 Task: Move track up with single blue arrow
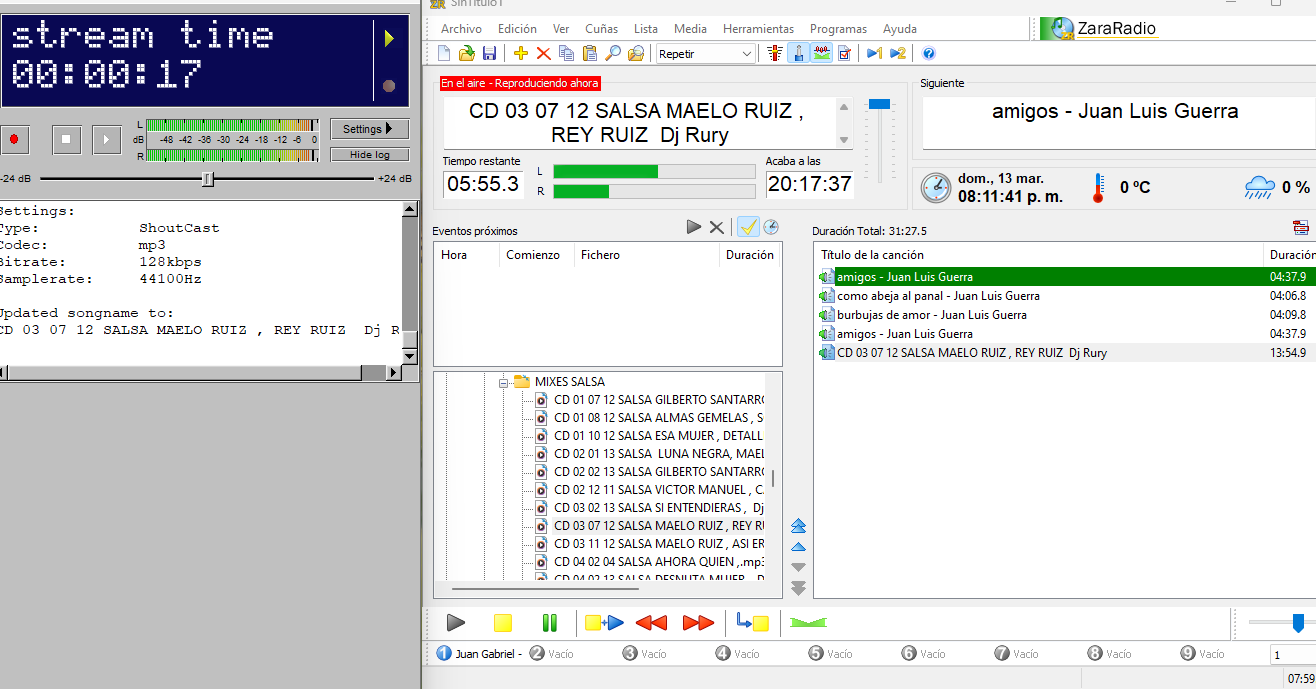[798, 547]
